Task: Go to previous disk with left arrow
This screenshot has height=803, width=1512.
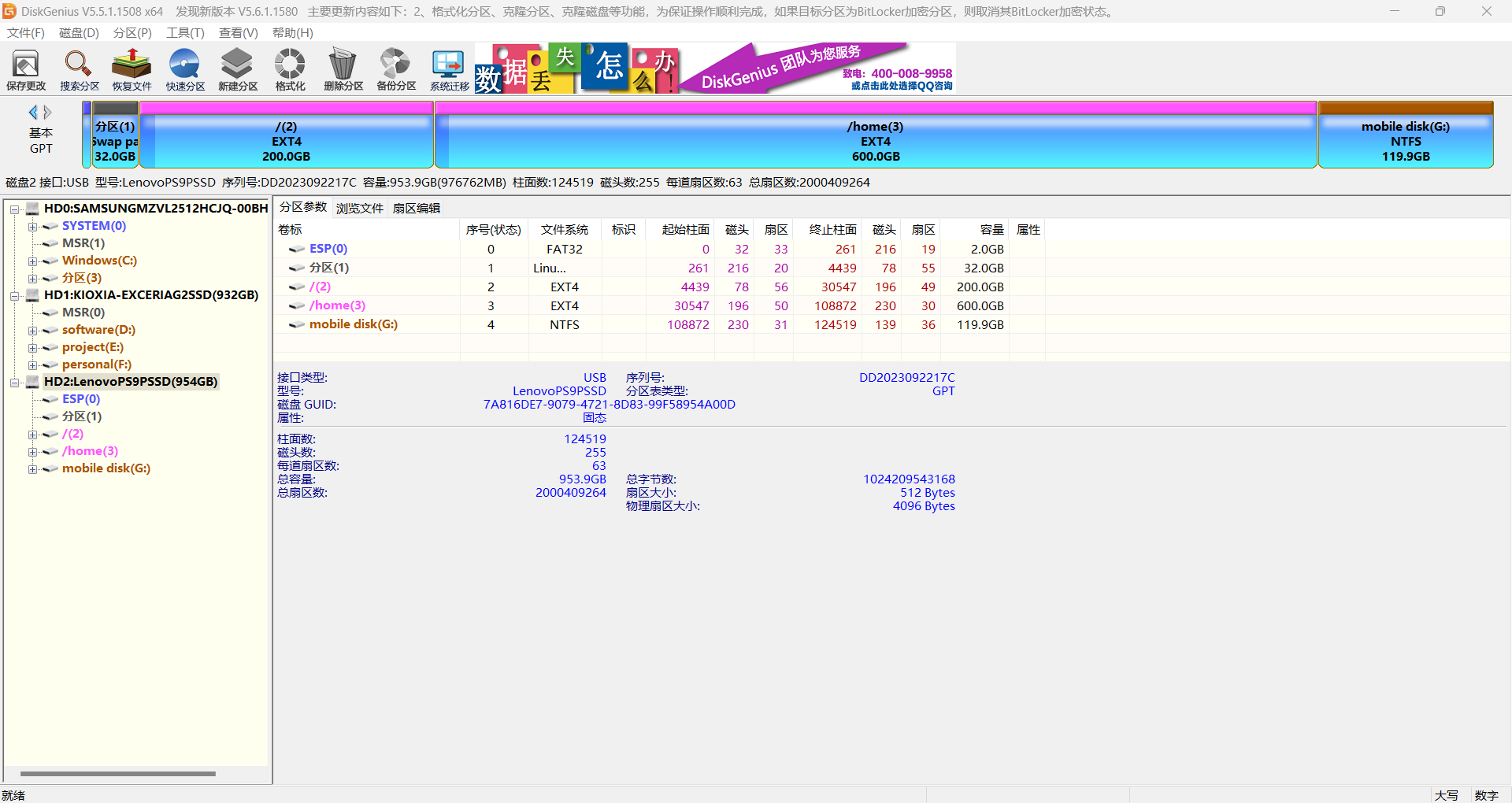Action: point(33,113)
